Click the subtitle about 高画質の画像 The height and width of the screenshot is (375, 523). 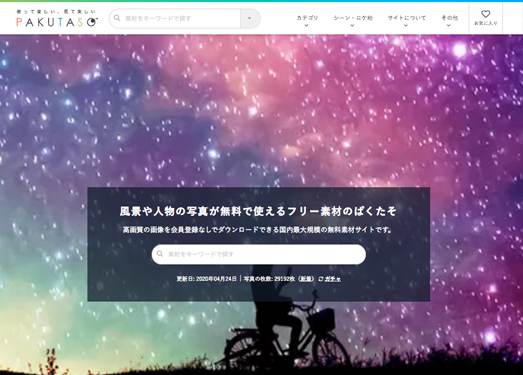[x=257, y=230]
